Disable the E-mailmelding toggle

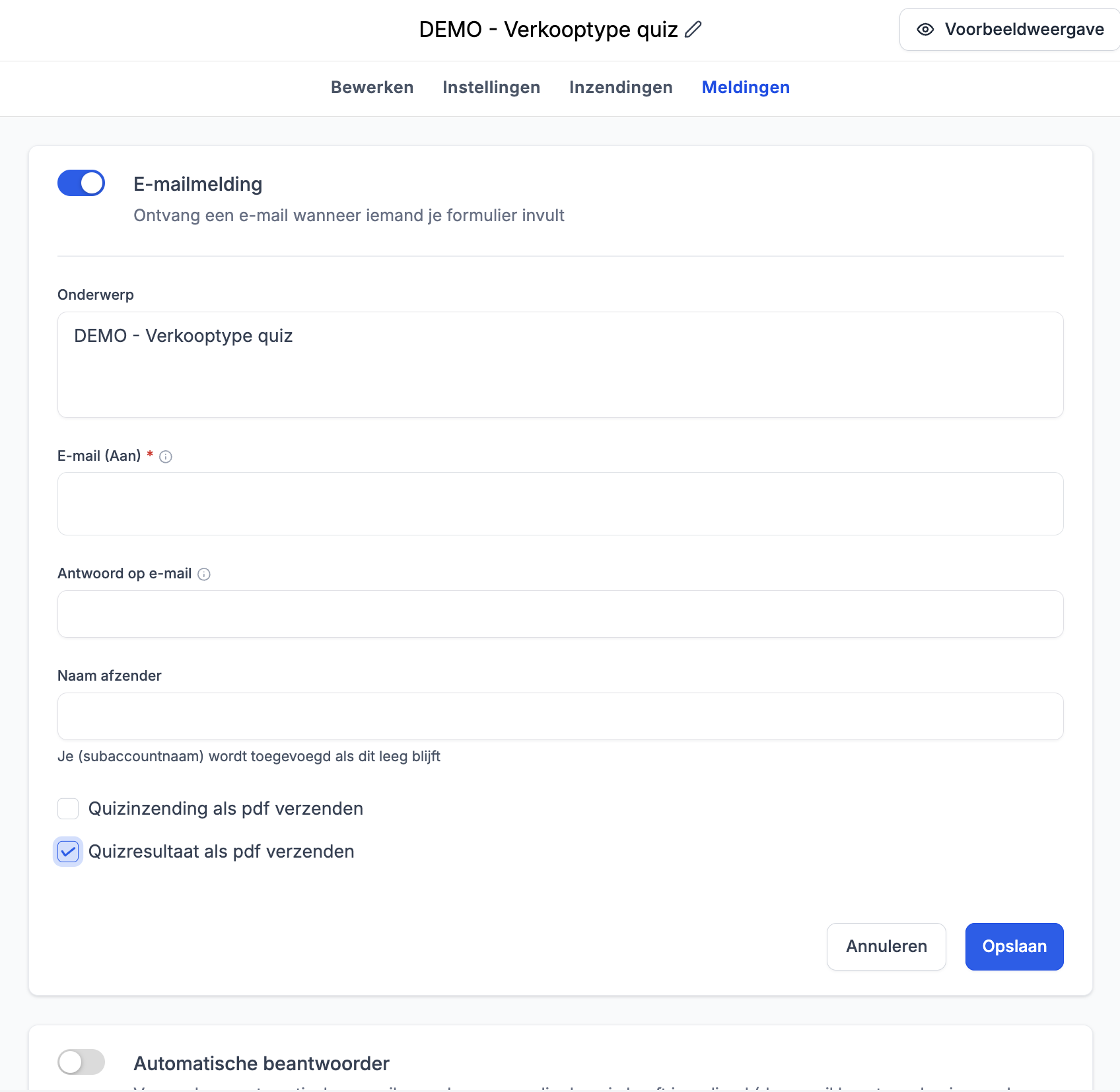[x=81, y=184]
